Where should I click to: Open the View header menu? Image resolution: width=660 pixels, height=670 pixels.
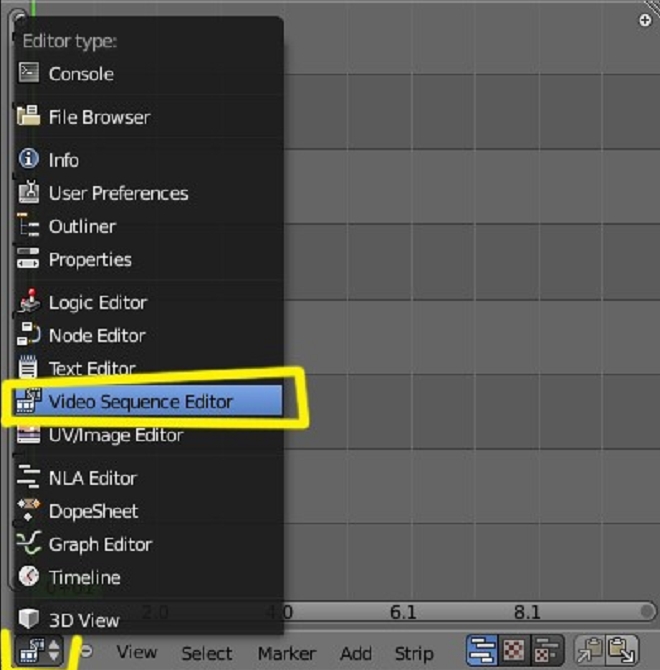click(137, 652)
